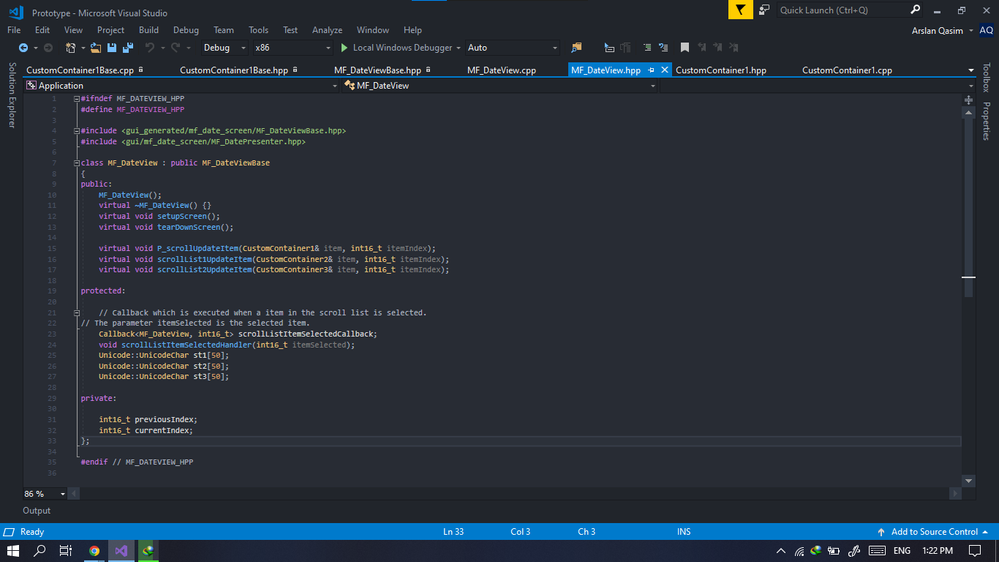Collapse the #ifndef MF_DATEVIEW_HPP block
The height and width of the screenshot is (562, 999).
(x=76, y=99)
